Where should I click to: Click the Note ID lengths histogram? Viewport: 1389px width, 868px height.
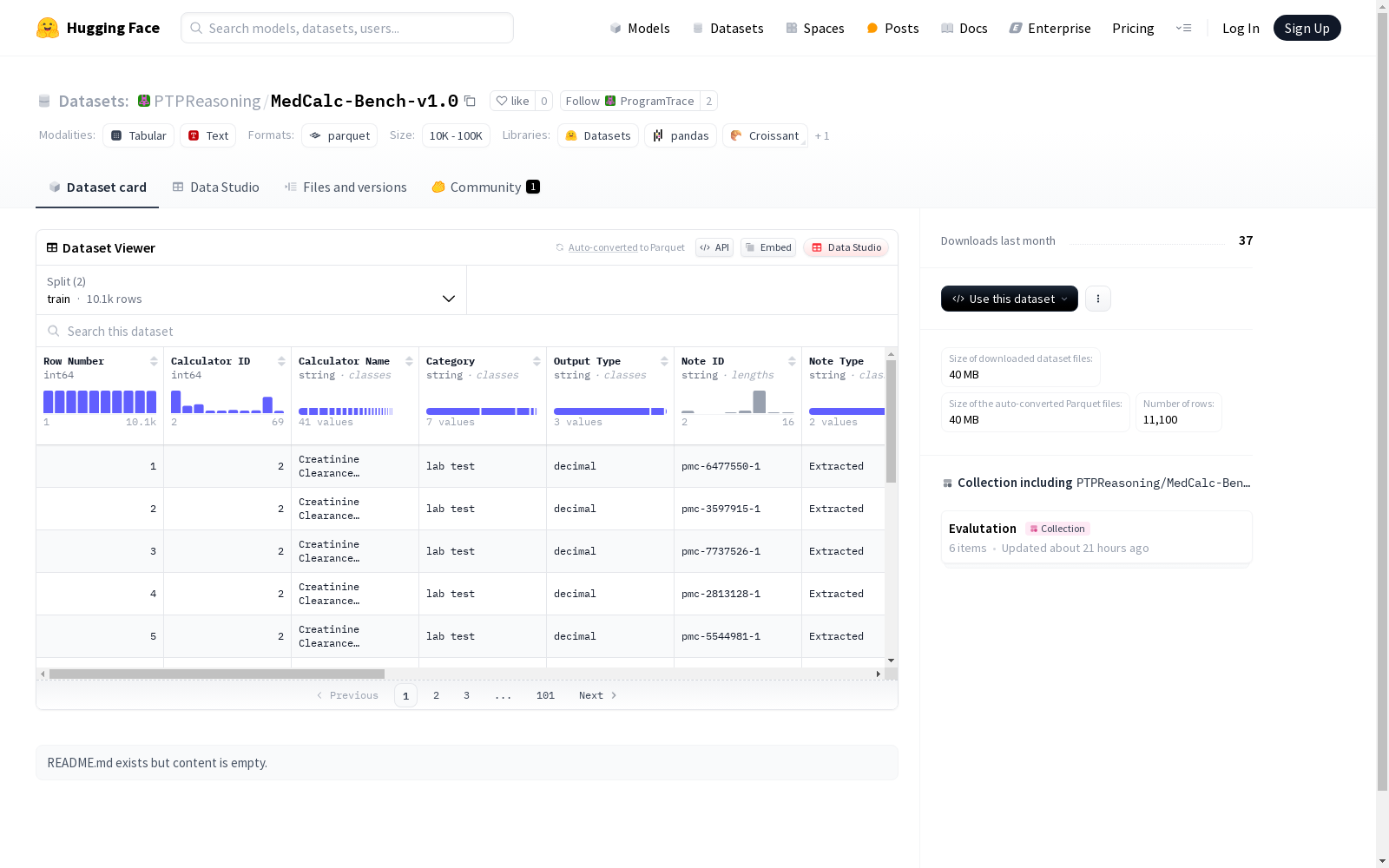(x=738, y=402)
